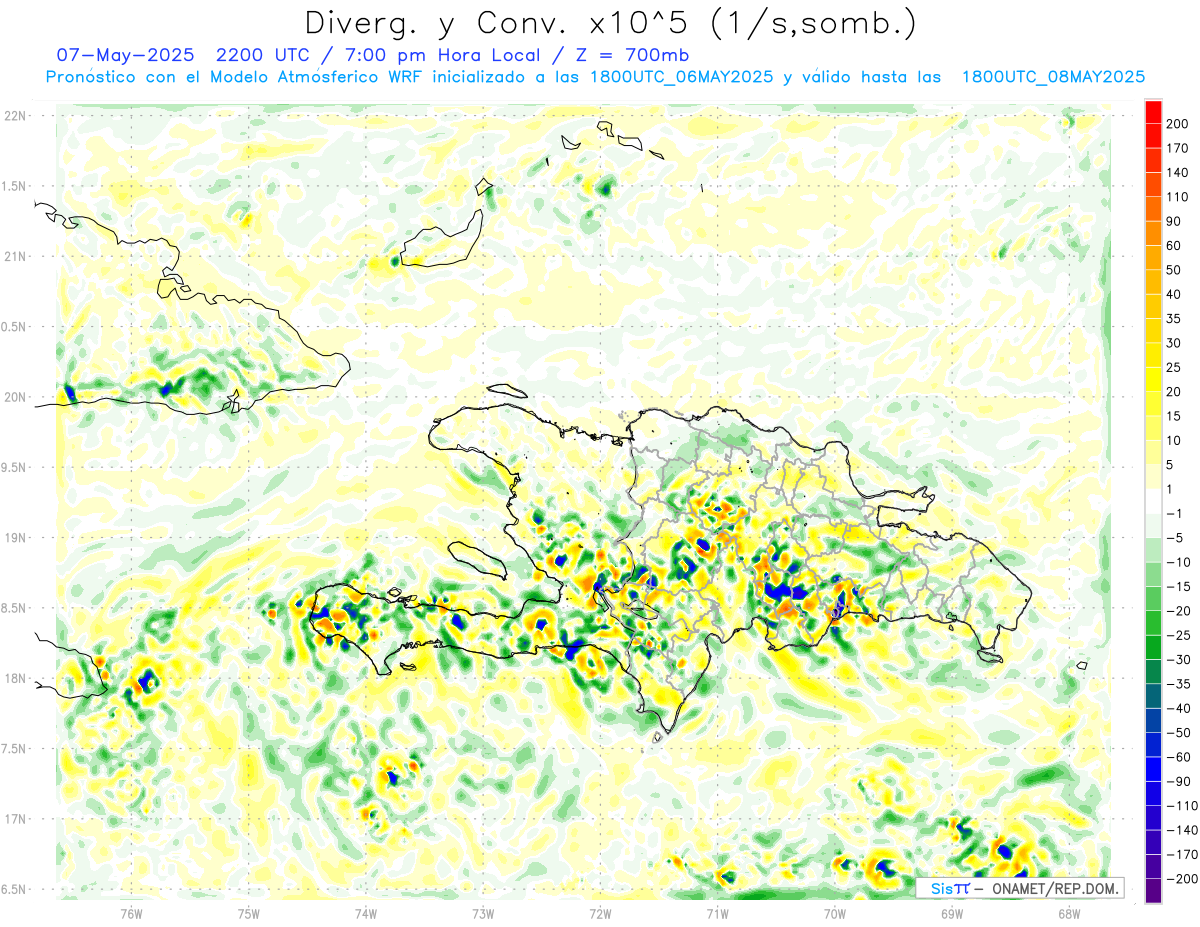
Task: Click the "72W" longitude label
Action: (x=600, y=913)
